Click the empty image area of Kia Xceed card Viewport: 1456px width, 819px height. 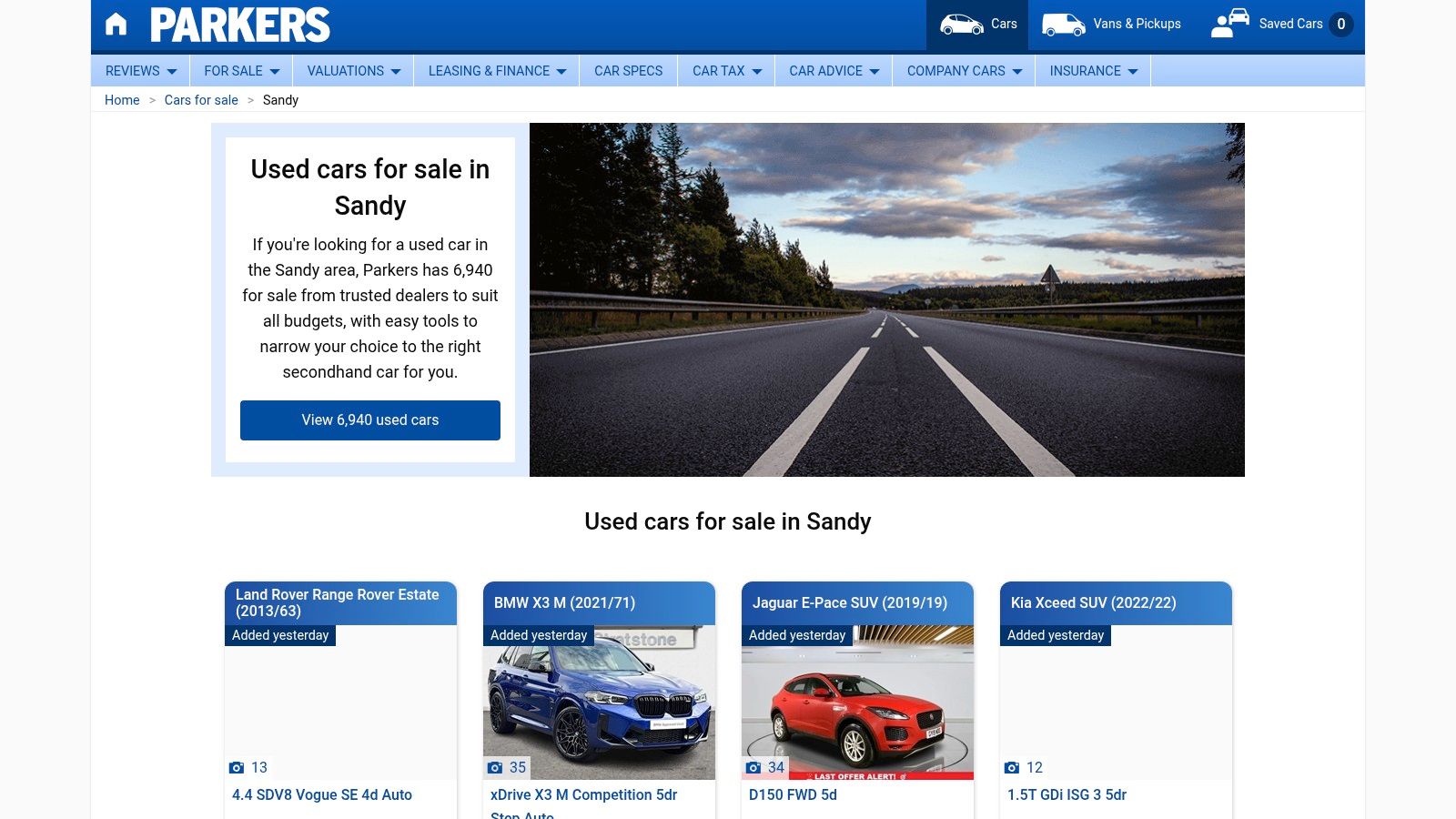pos(1116,703)
